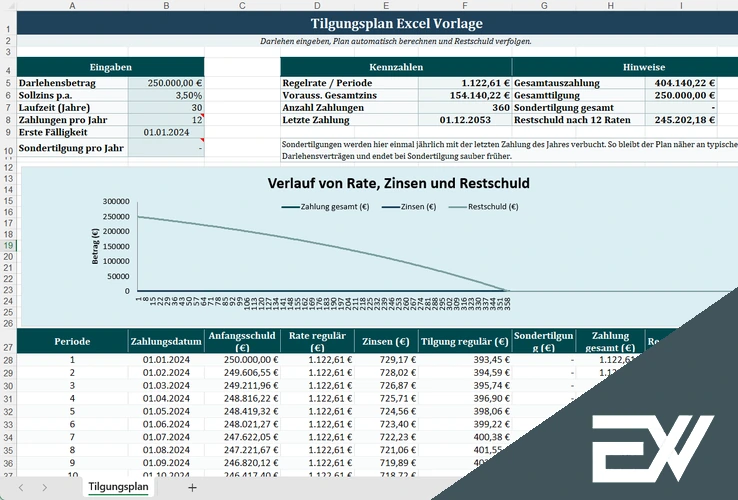Viewport: 738px width, 500px height.
Task: Select the Sollzins value 3,50% cell
Action: tap(166, 95)
